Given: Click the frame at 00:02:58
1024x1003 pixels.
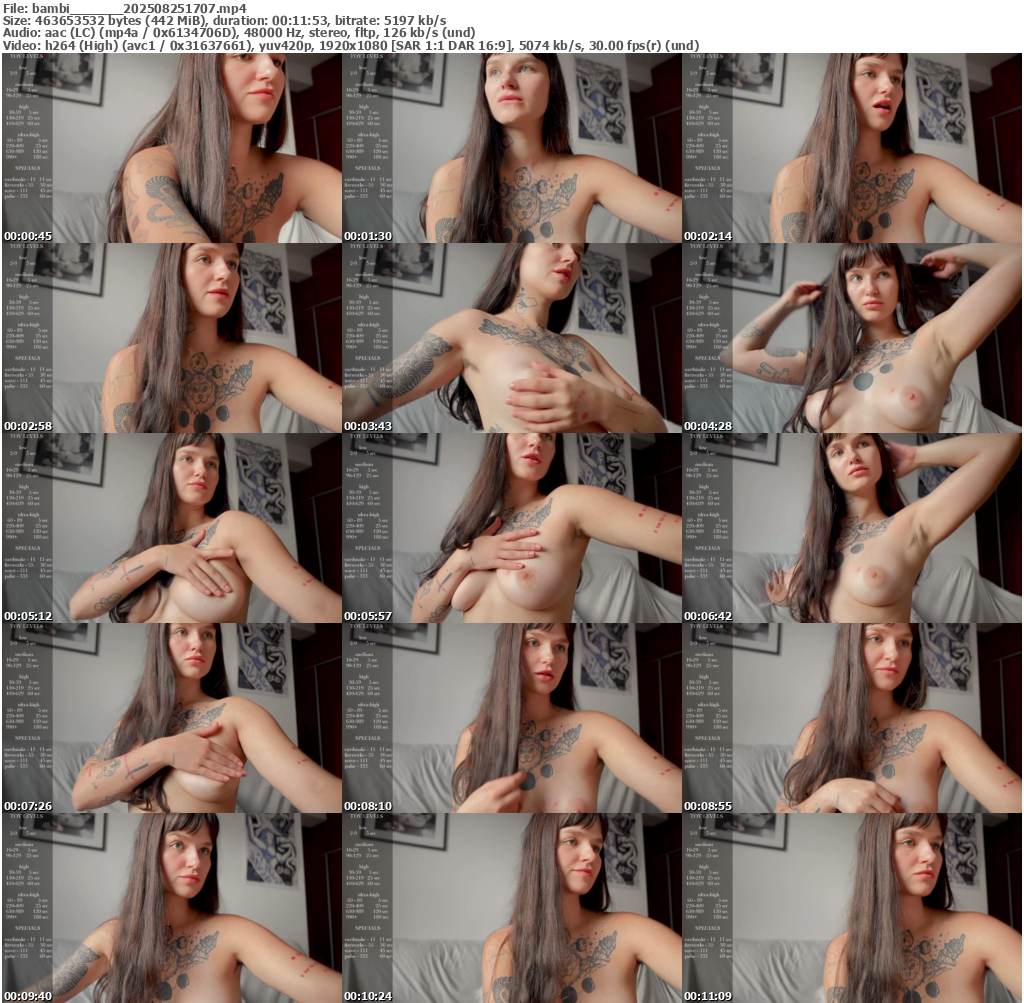Looking at the screenshot, I should click(x=171, y=338).
